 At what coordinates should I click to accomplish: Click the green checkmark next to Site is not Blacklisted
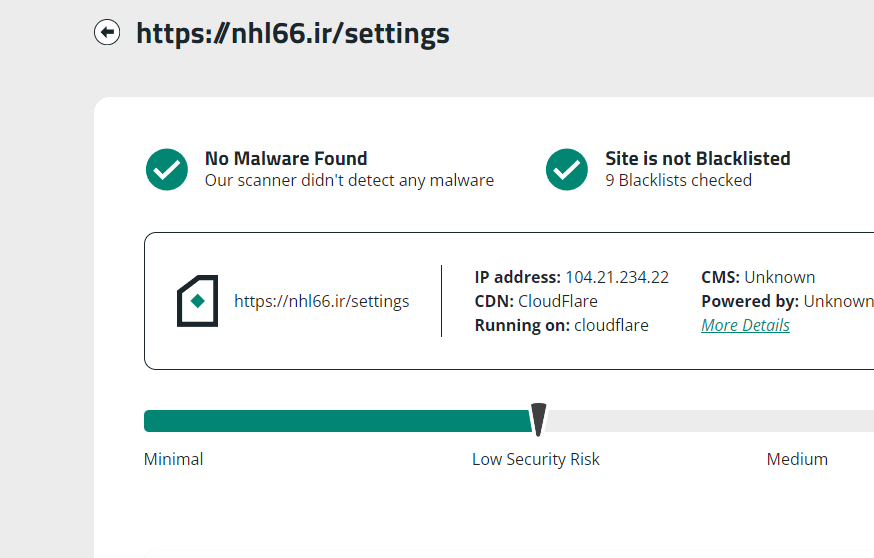click(x=567, y=169)
